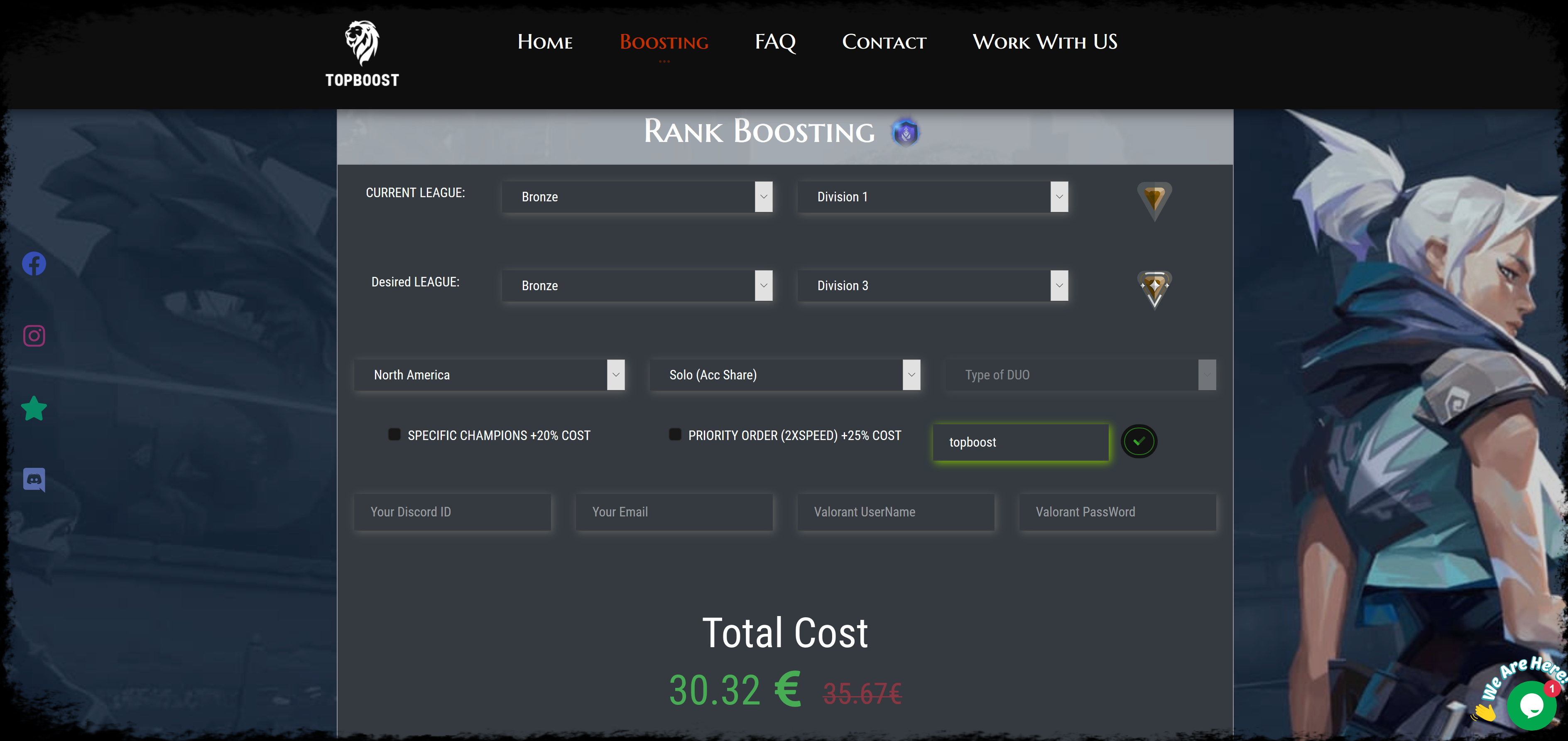Open the Contact page

click(x=884, y=42)
